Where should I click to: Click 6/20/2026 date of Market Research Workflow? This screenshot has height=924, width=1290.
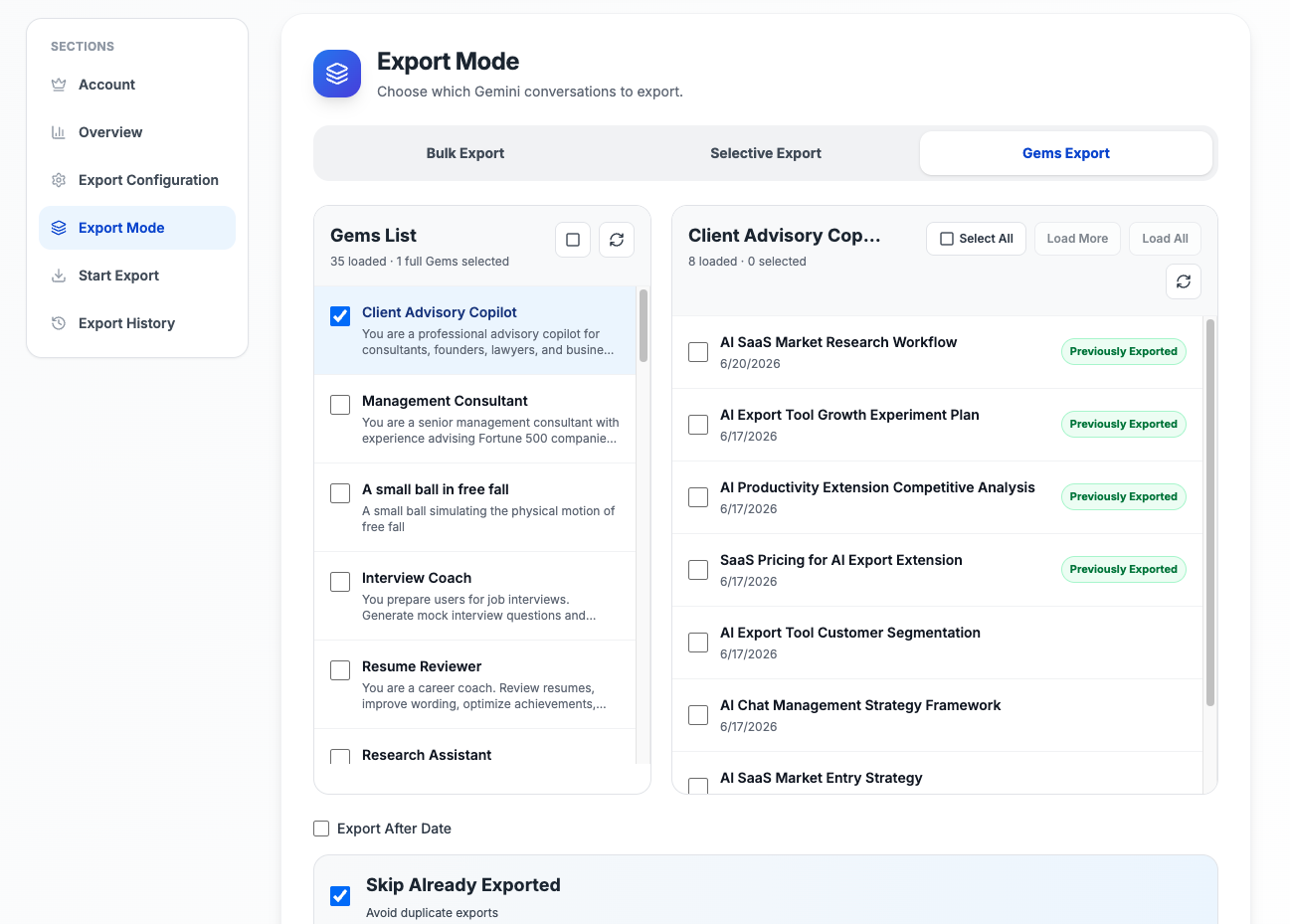750,364
